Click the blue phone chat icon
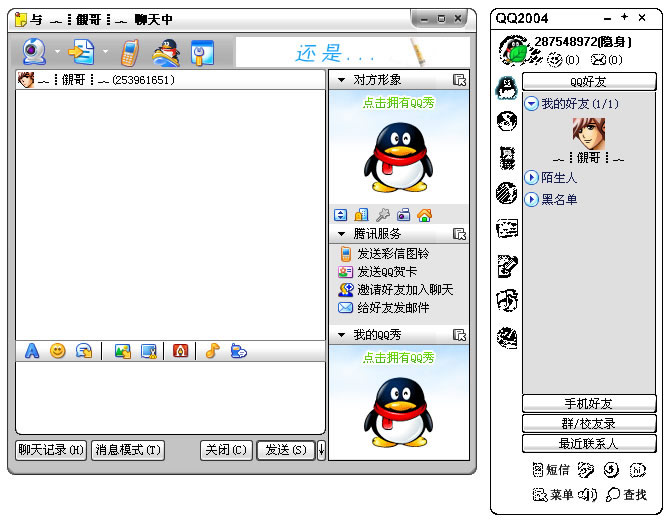The height and width of the screenshot is (521, 671). [238, 351]
